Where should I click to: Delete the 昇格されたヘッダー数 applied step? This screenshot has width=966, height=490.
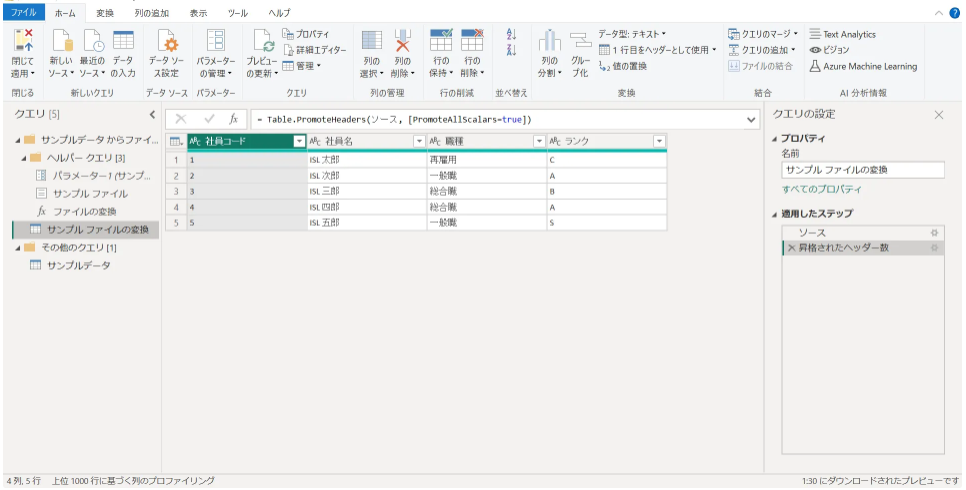click(x=791, y=248)
